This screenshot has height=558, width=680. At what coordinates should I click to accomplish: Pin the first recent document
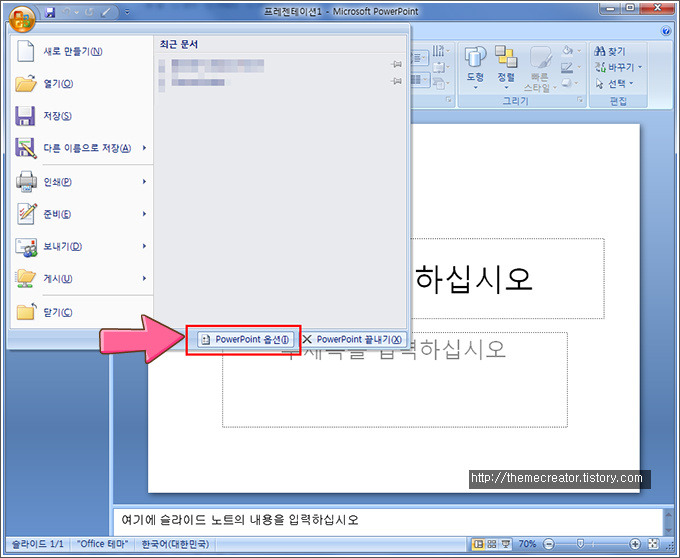pos(396,65)
